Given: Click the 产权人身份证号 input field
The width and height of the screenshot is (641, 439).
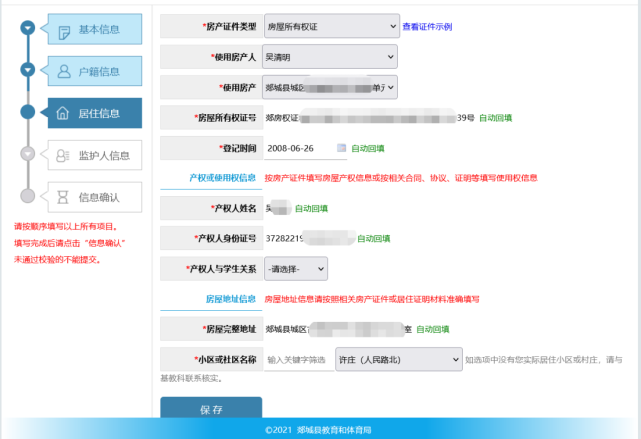Looking at the screenshot, I should (310, 238).
